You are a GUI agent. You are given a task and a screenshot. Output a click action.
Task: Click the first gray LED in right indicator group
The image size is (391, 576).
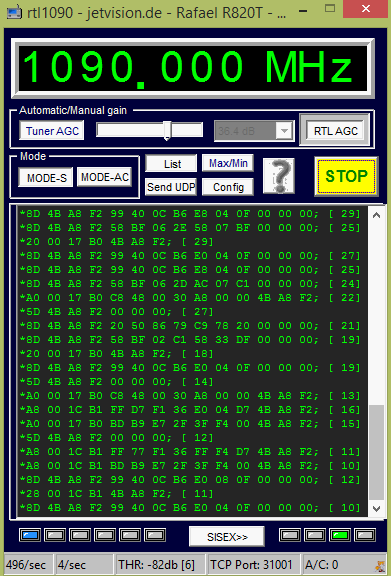point(290,535)
